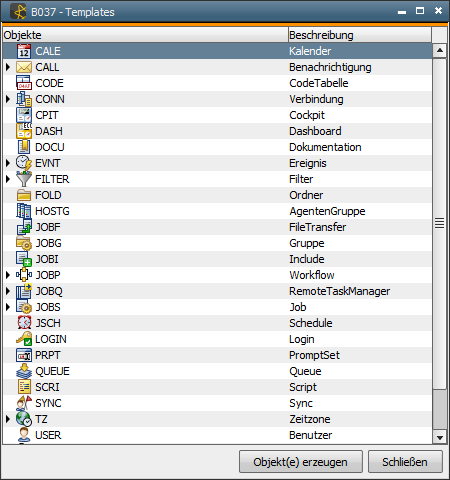Image resolution: width=450 pixels, height=480 pixels.
Task: Click the Schließen button
Action: [405, 462]
